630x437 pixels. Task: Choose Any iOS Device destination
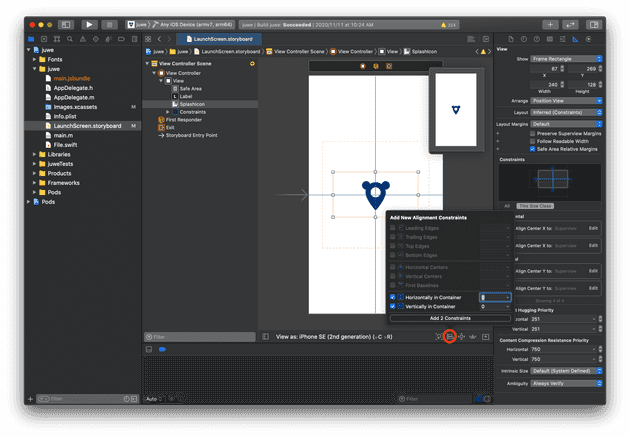click(x=192, y=25)
